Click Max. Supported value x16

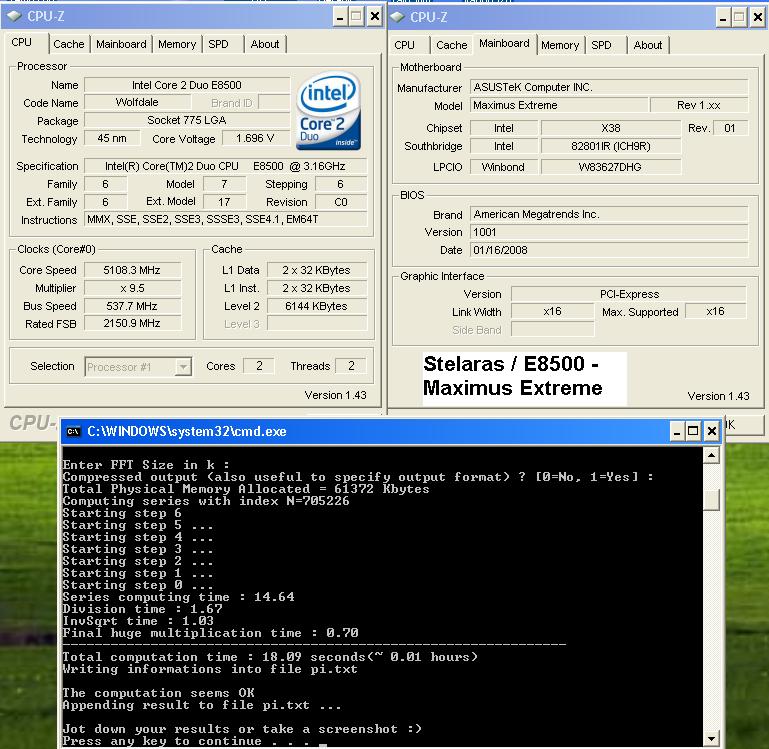[x=716, y=311]
